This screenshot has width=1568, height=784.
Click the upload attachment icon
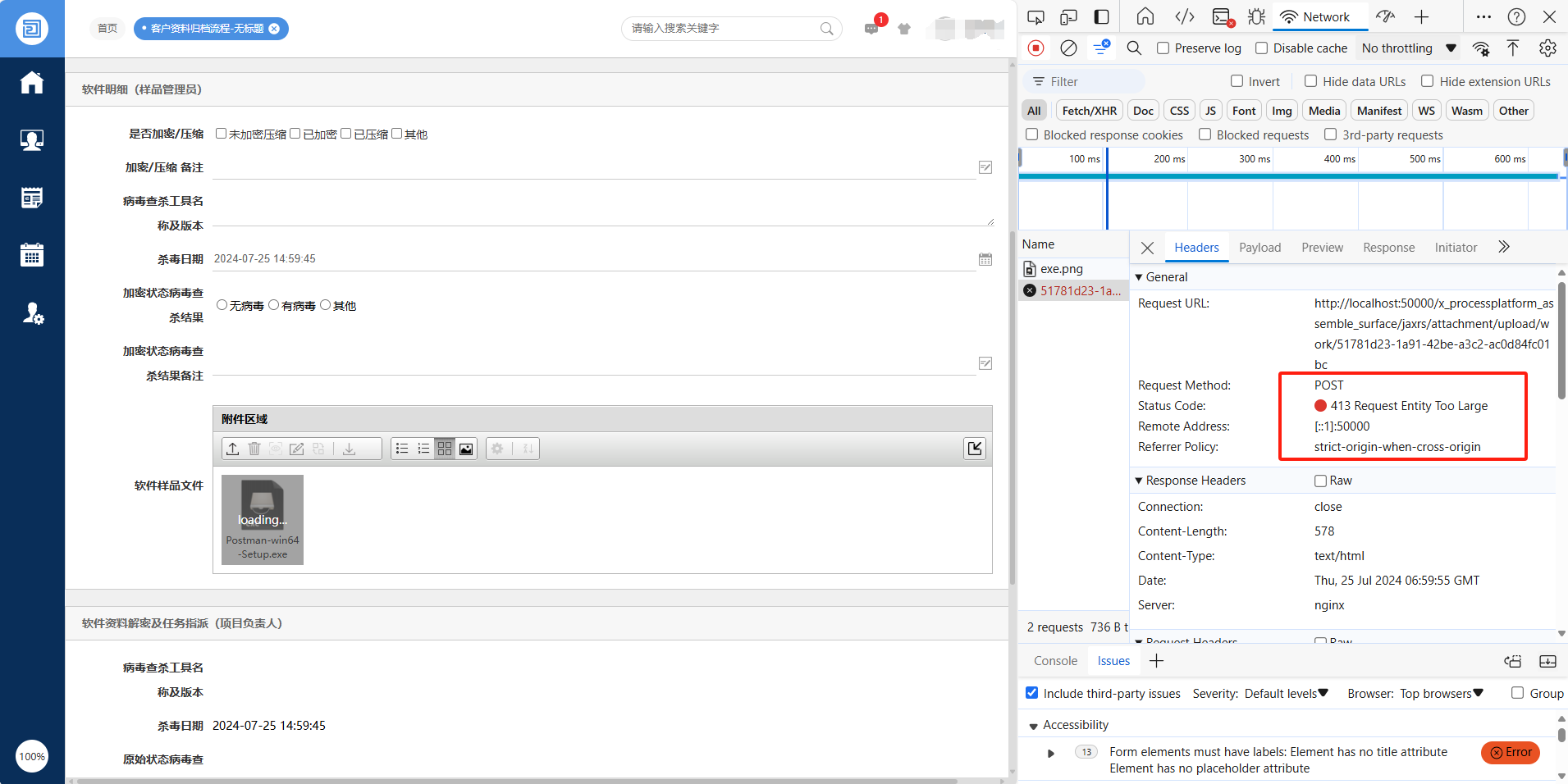point(233,449)
